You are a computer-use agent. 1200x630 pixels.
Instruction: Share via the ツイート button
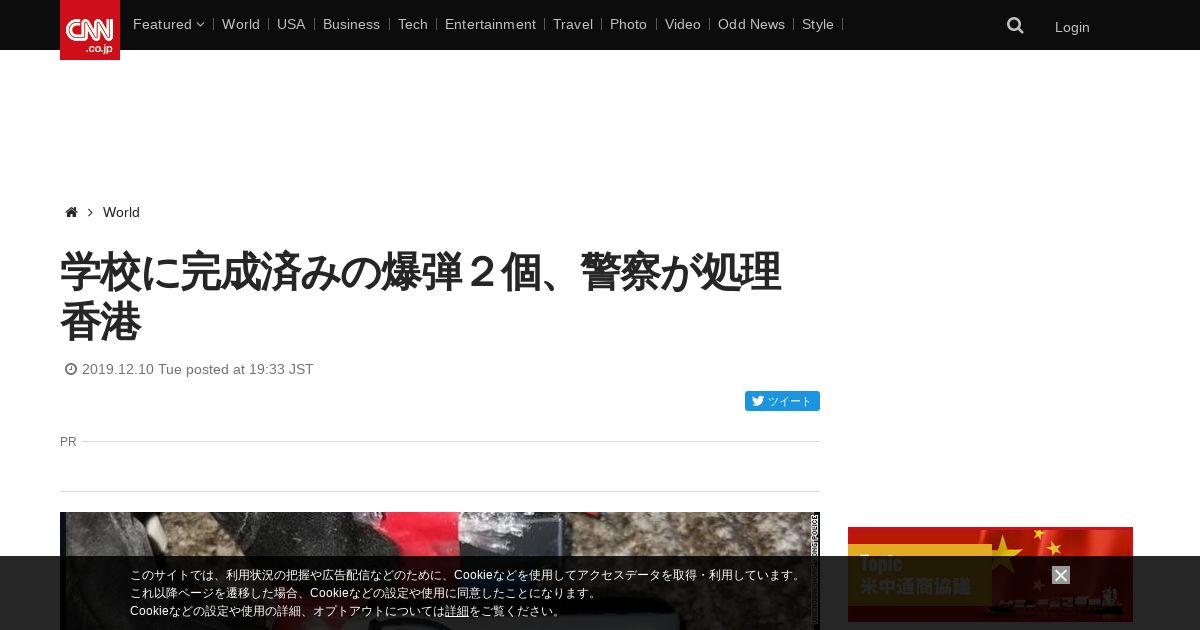[782, 401]
